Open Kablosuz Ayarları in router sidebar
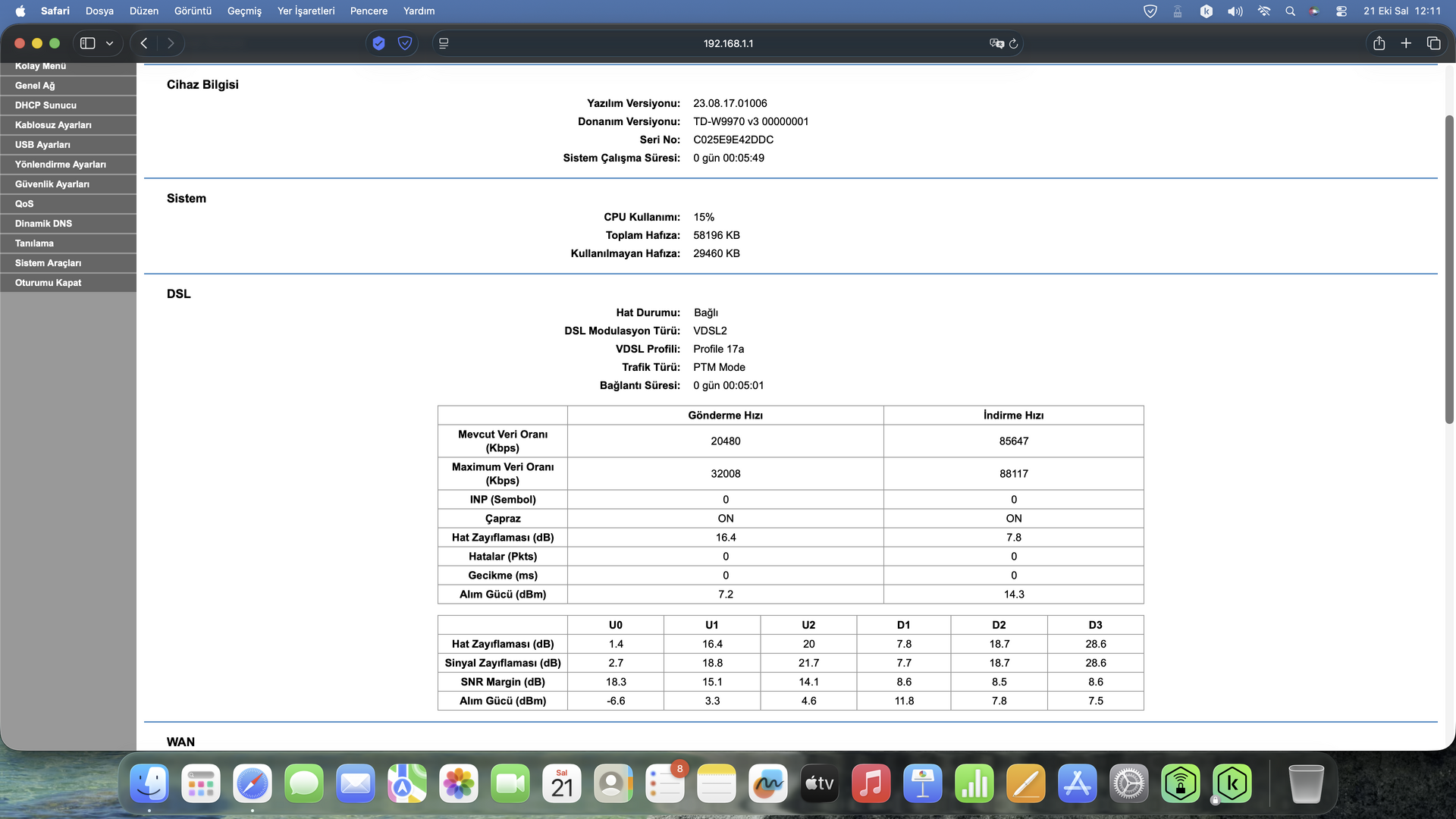Screen dimensions: 1456x819 (x=53, y=125)
